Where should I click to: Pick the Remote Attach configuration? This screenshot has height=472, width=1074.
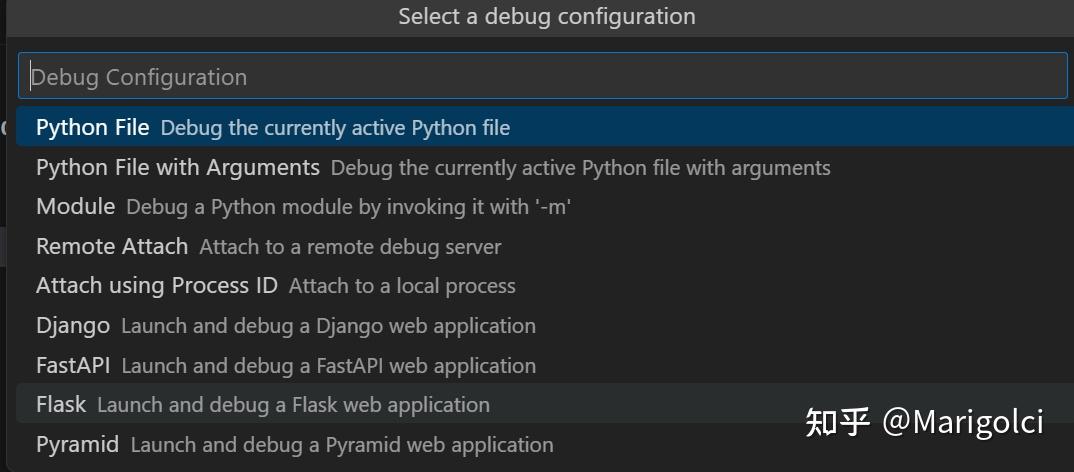[111, 246]
